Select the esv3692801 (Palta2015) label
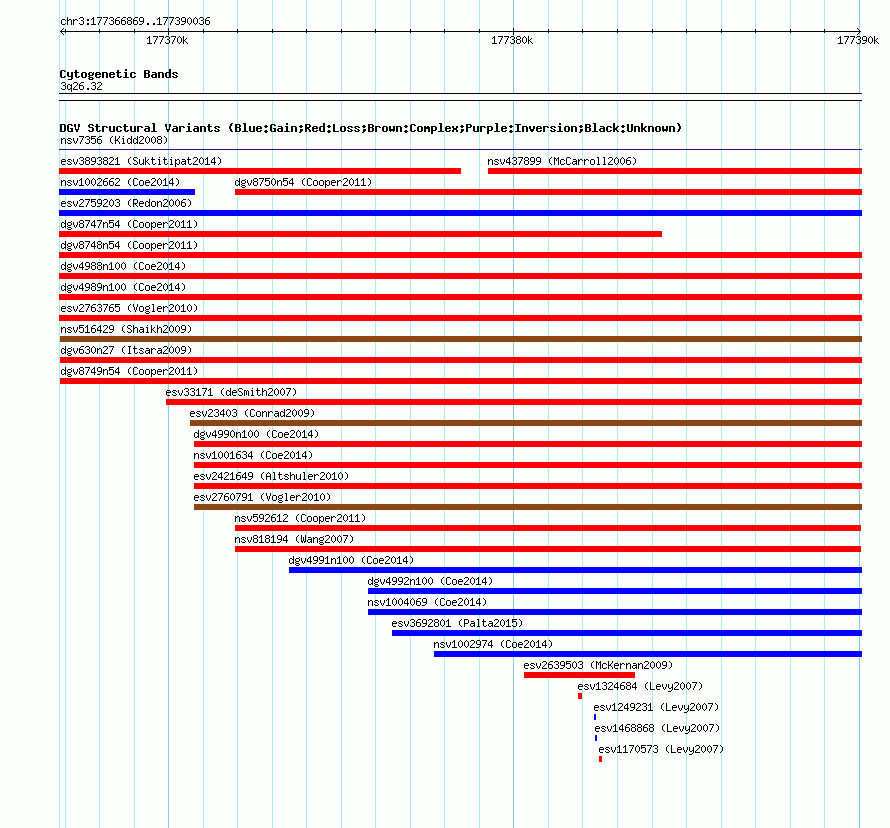This screenshot has height=828, width=890. point(457,623)
